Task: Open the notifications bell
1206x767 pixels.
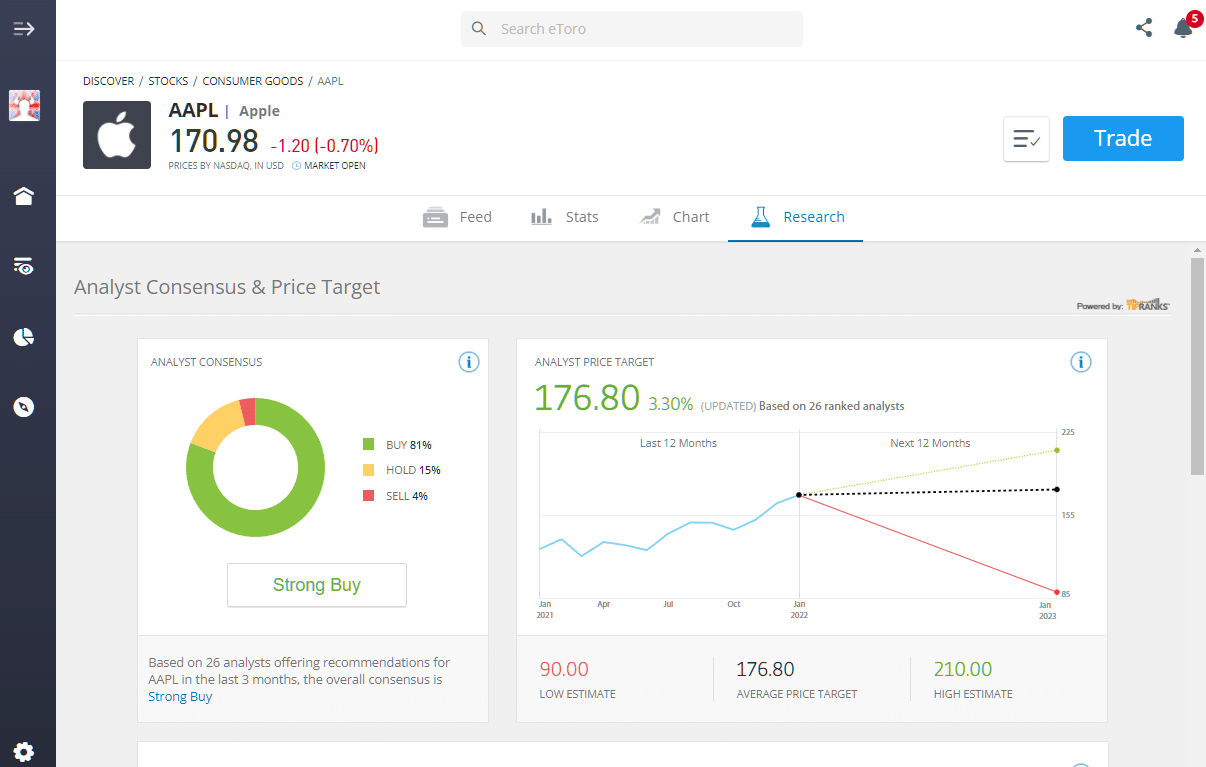Action: pos(1184,28)
